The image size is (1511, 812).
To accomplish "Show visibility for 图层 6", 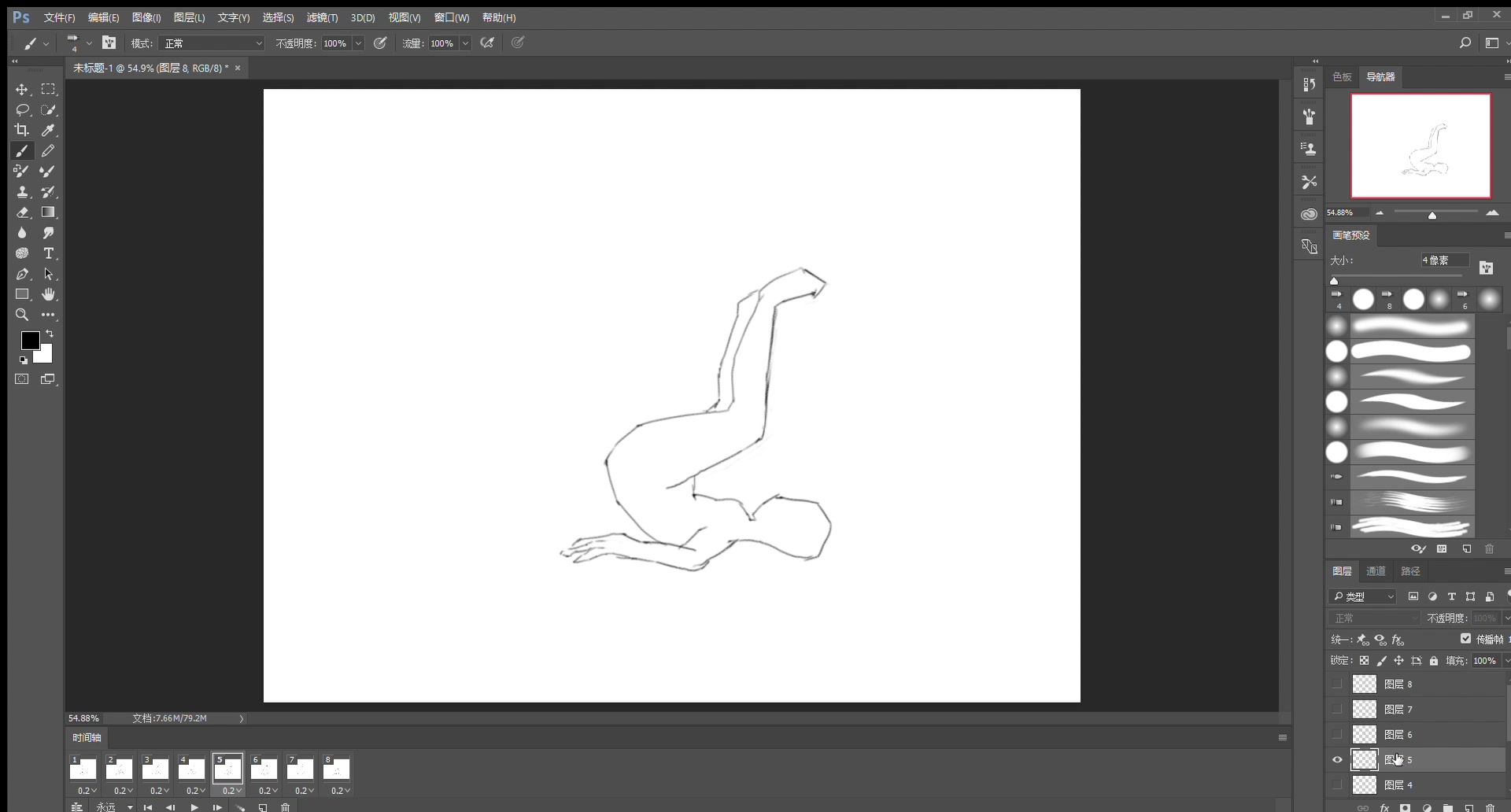I will tap(1337, 735).
